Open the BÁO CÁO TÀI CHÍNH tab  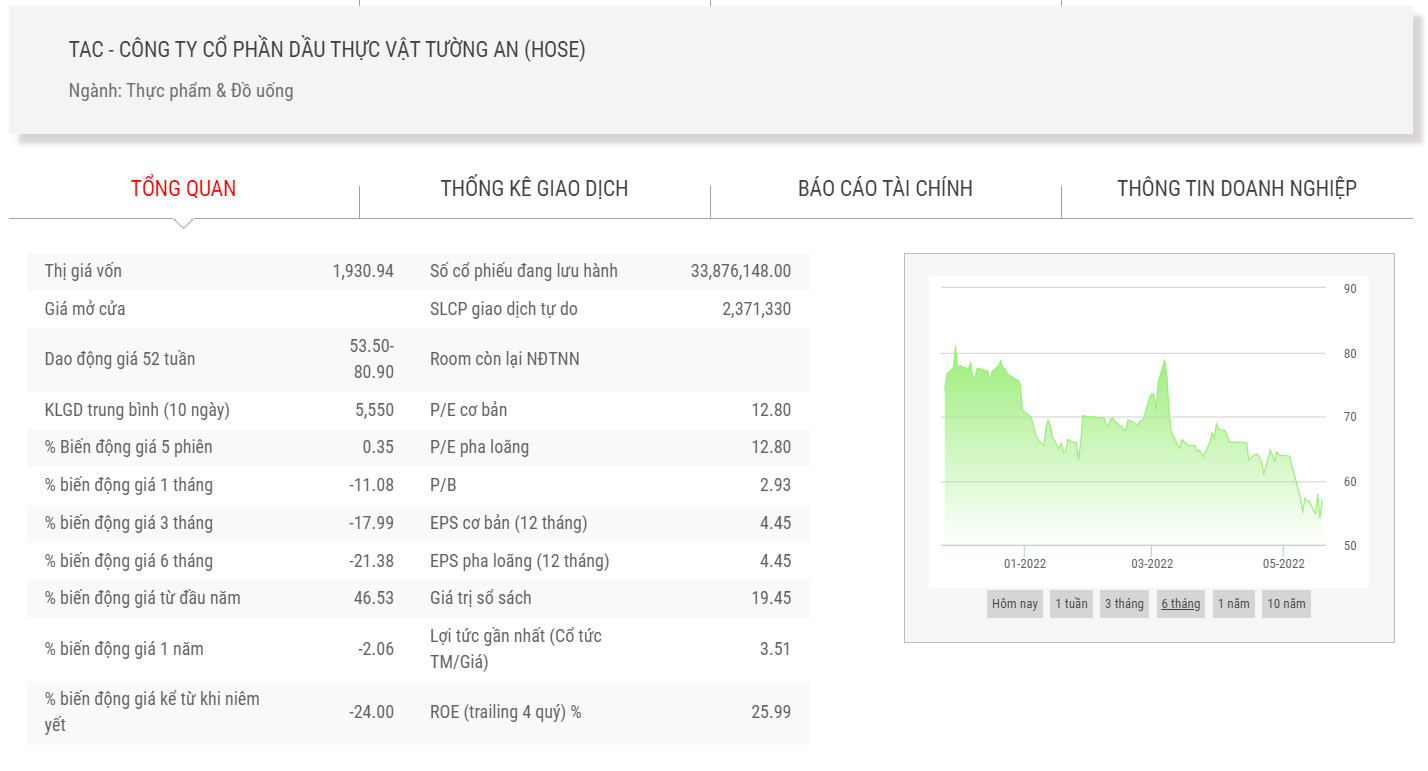pyautogui.click(x=885, y=188)
